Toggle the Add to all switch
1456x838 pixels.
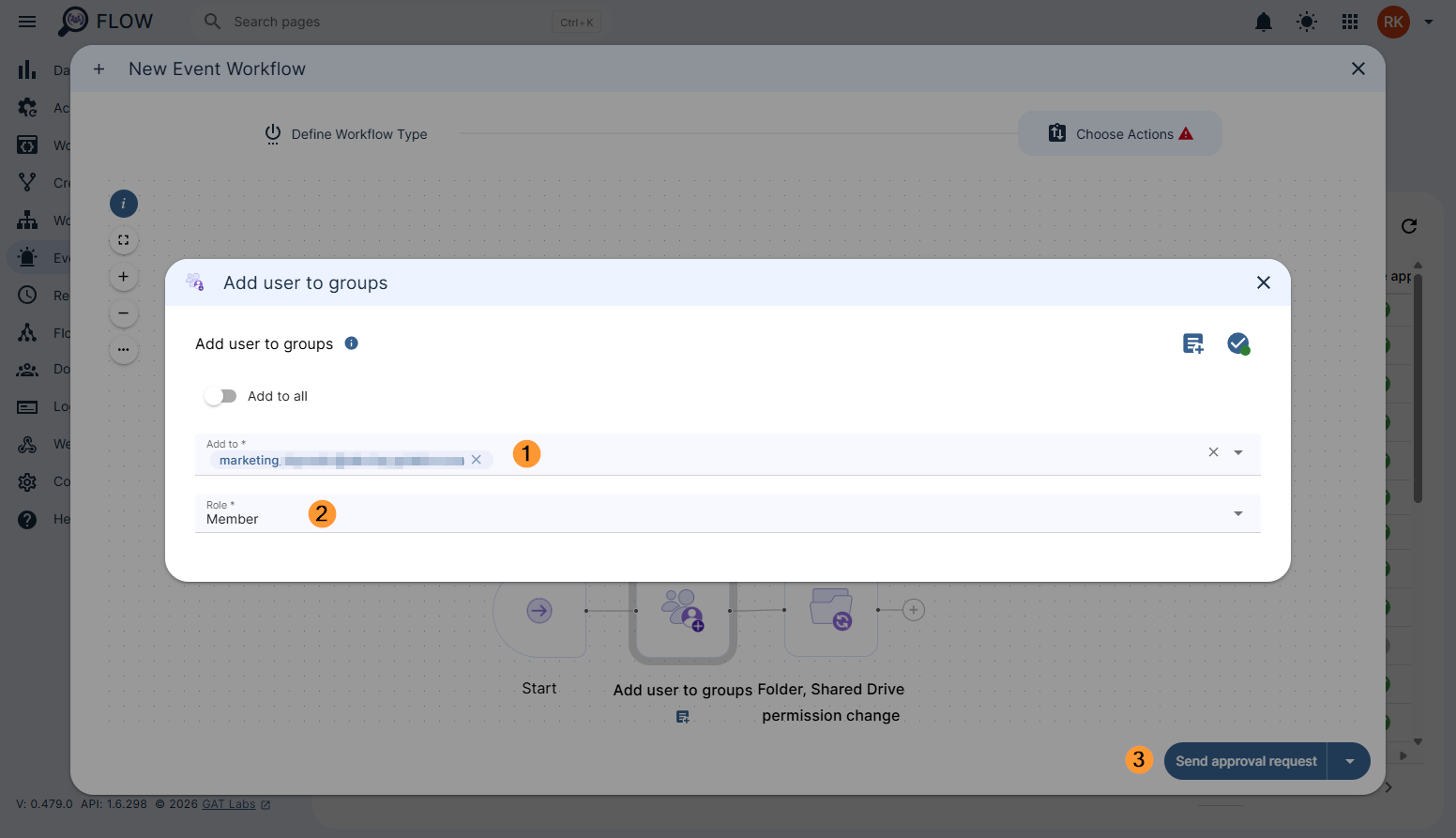click(x=220, y=396)
